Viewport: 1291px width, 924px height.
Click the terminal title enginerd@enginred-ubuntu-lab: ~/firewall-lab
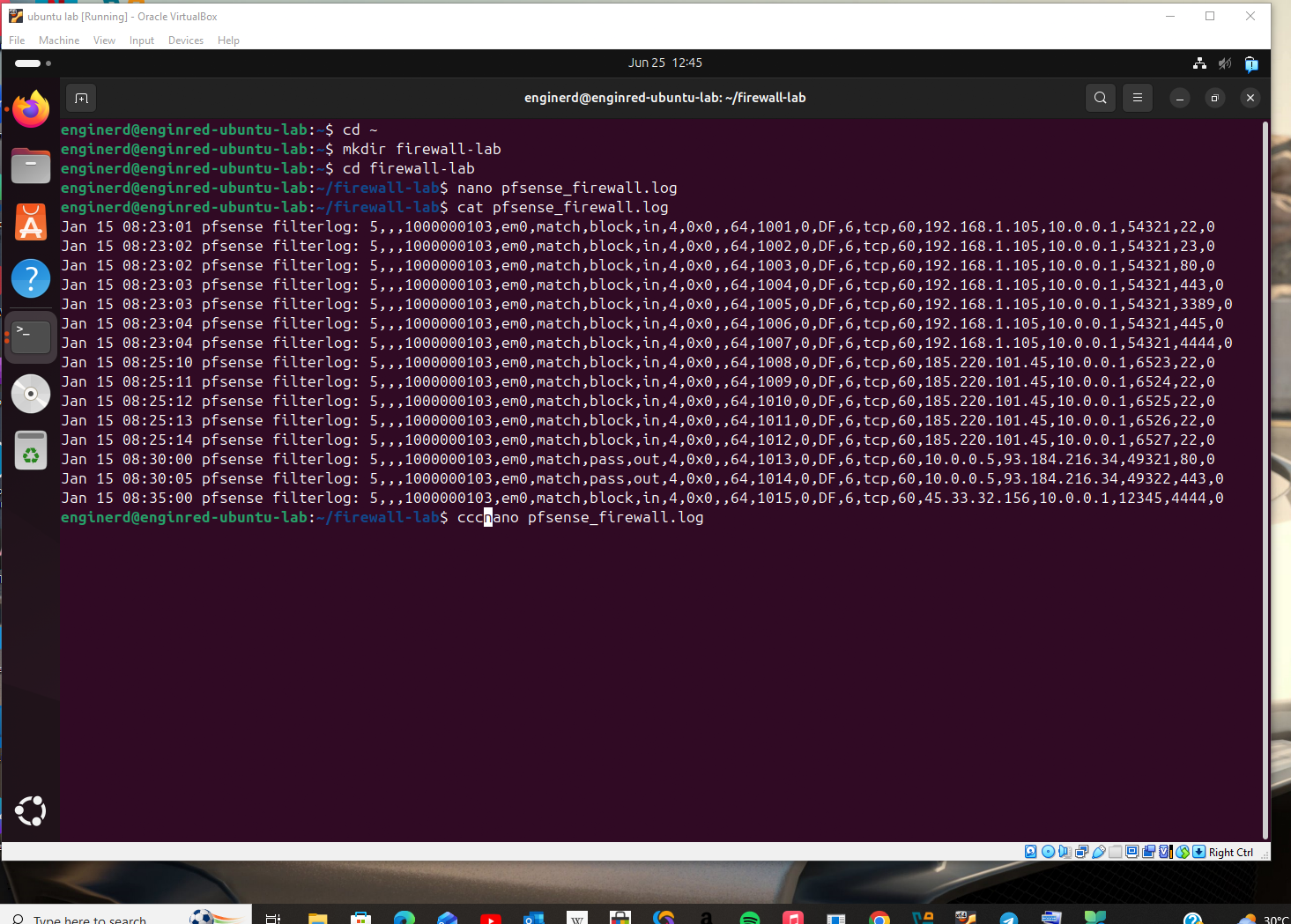click(x=664, y=98)
